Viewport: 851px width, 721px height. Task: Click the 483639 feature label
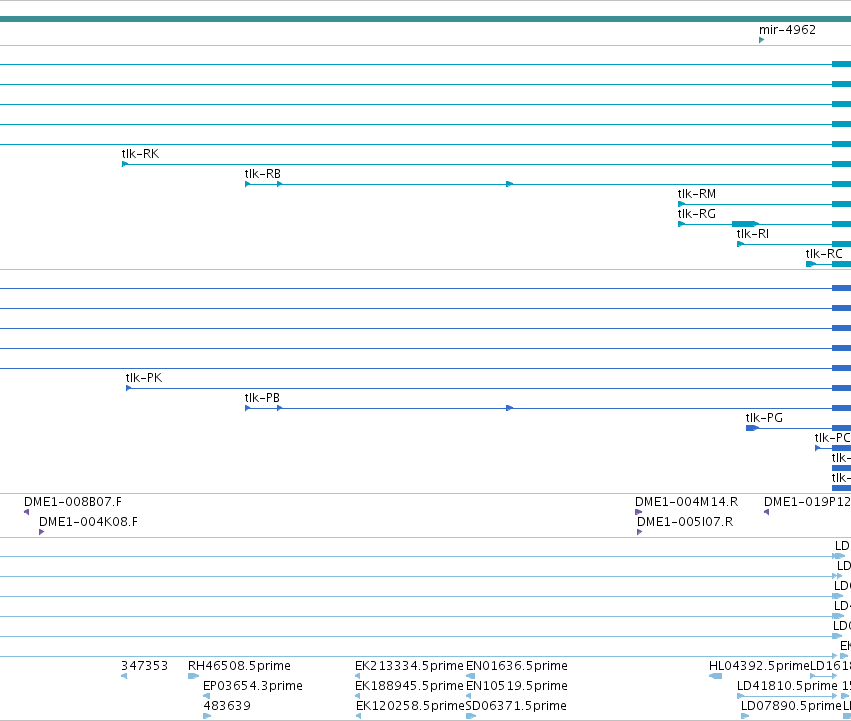(x=227, y=706)
